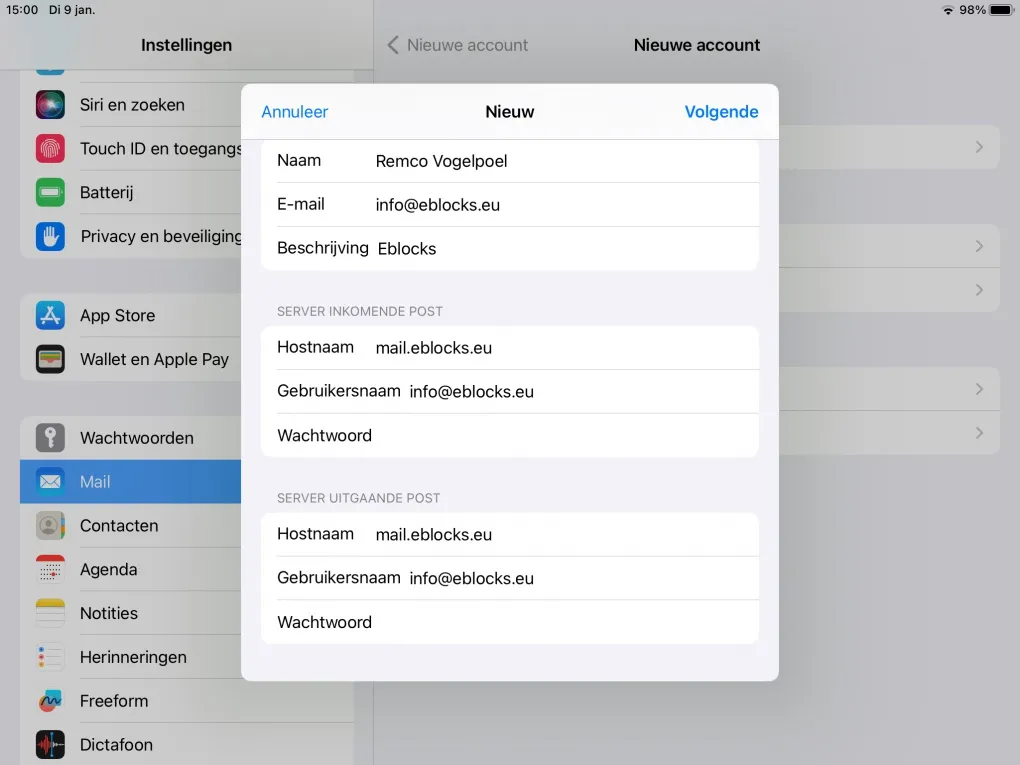Click the incoming server Wachtwoord field
This screenshot has height=765, width=1020.
point(560,436)
